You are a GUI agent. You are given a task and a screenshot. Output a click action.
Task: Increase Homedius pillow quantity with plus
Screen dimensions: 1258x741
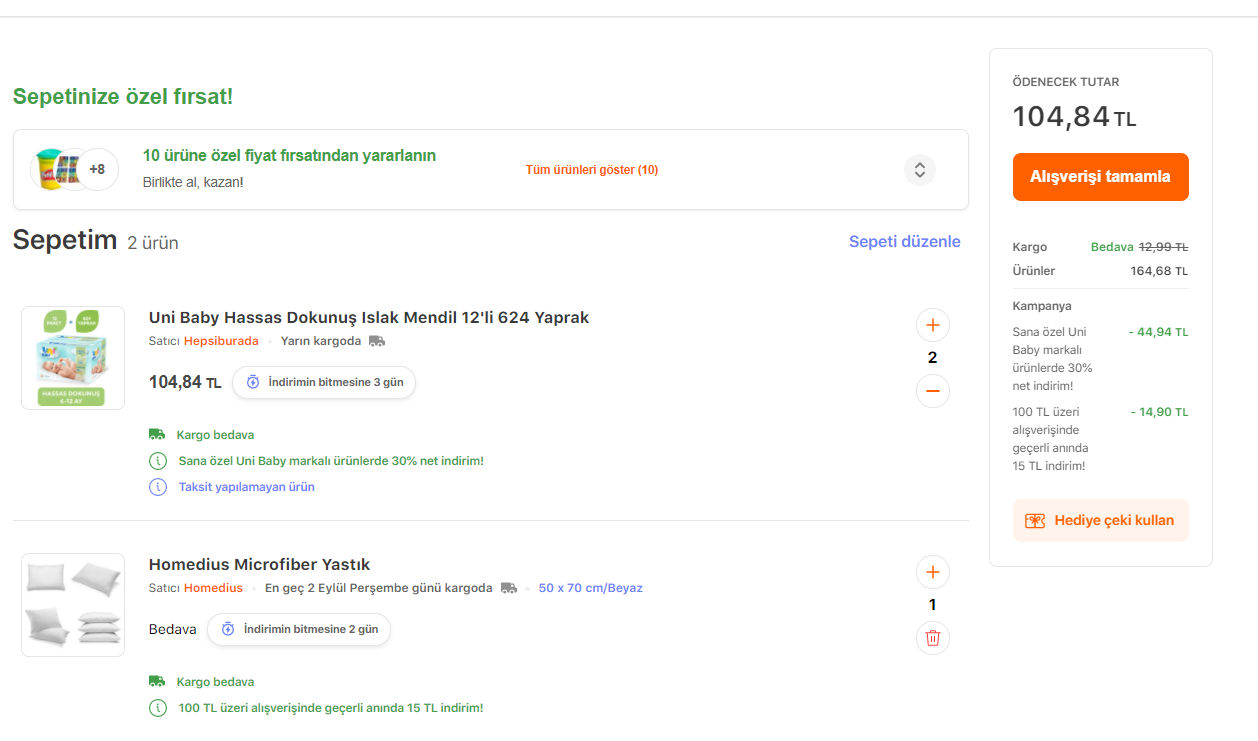click(x=933, y=572)
